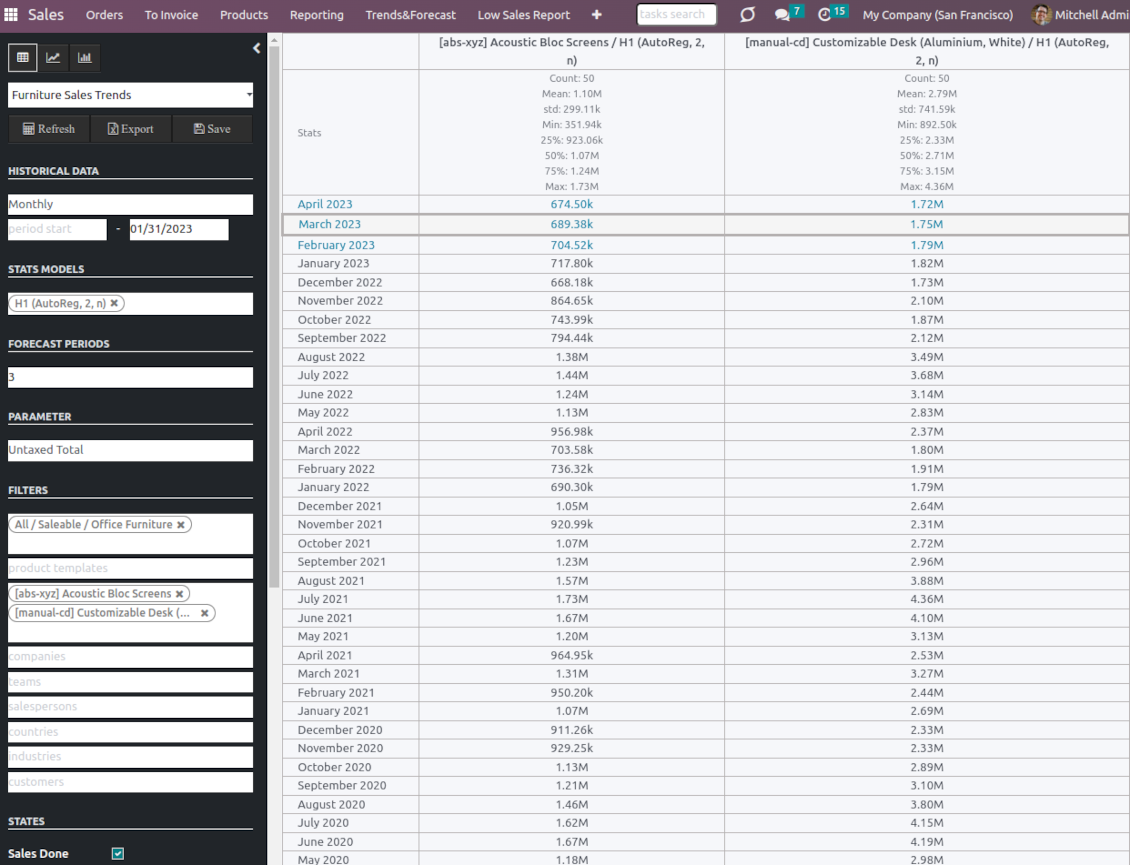Click the plus icon in the top menu
The image size is (1130, 865).
[x=597, y=15]
